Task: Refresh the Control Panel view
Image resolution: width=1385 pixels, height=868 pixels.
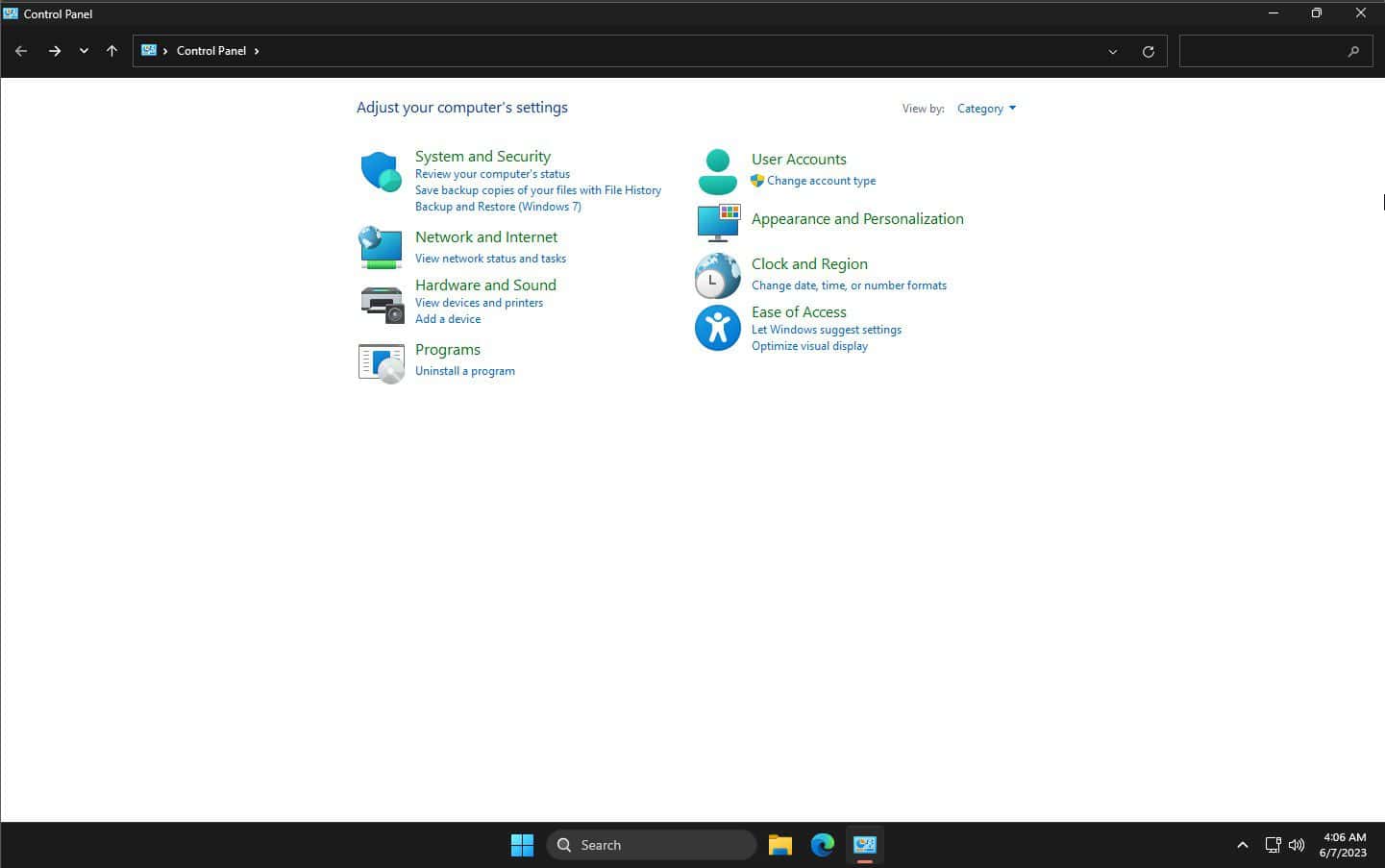Action: pyautogui.click(x=1148, y=51)
